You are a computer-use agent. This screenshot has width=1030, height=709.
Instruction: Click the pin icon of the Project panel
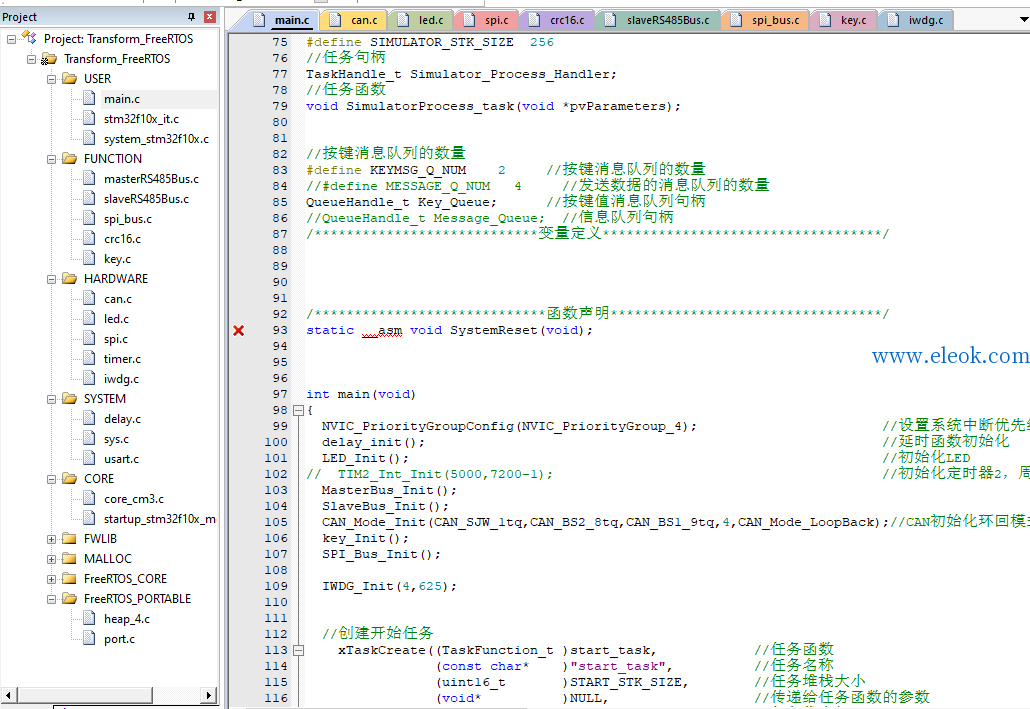[x=191, y=16]
